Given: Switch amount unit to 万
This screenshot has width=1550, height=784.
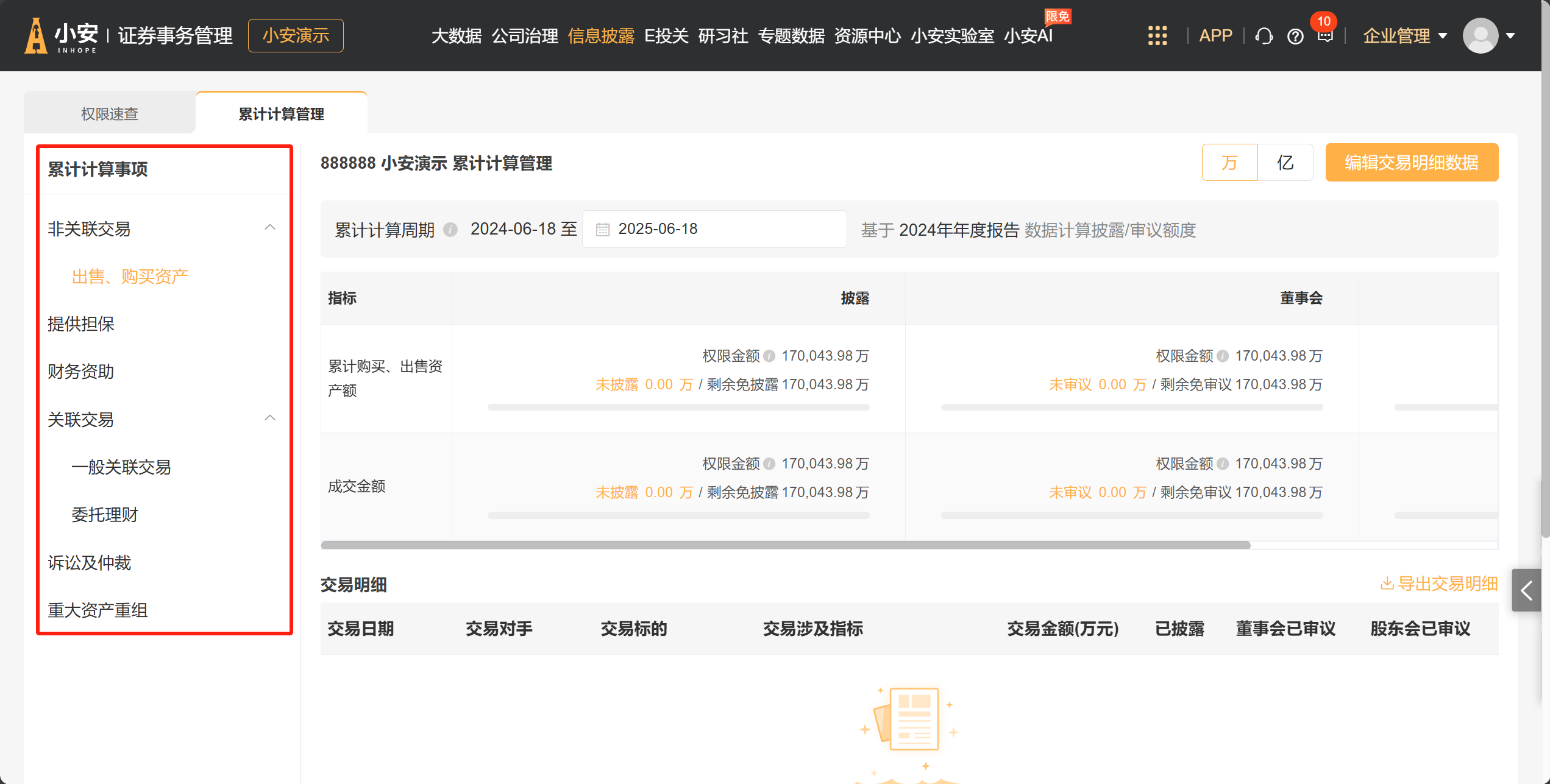Looking at the screenshot, I should (x=1229, y=163).
